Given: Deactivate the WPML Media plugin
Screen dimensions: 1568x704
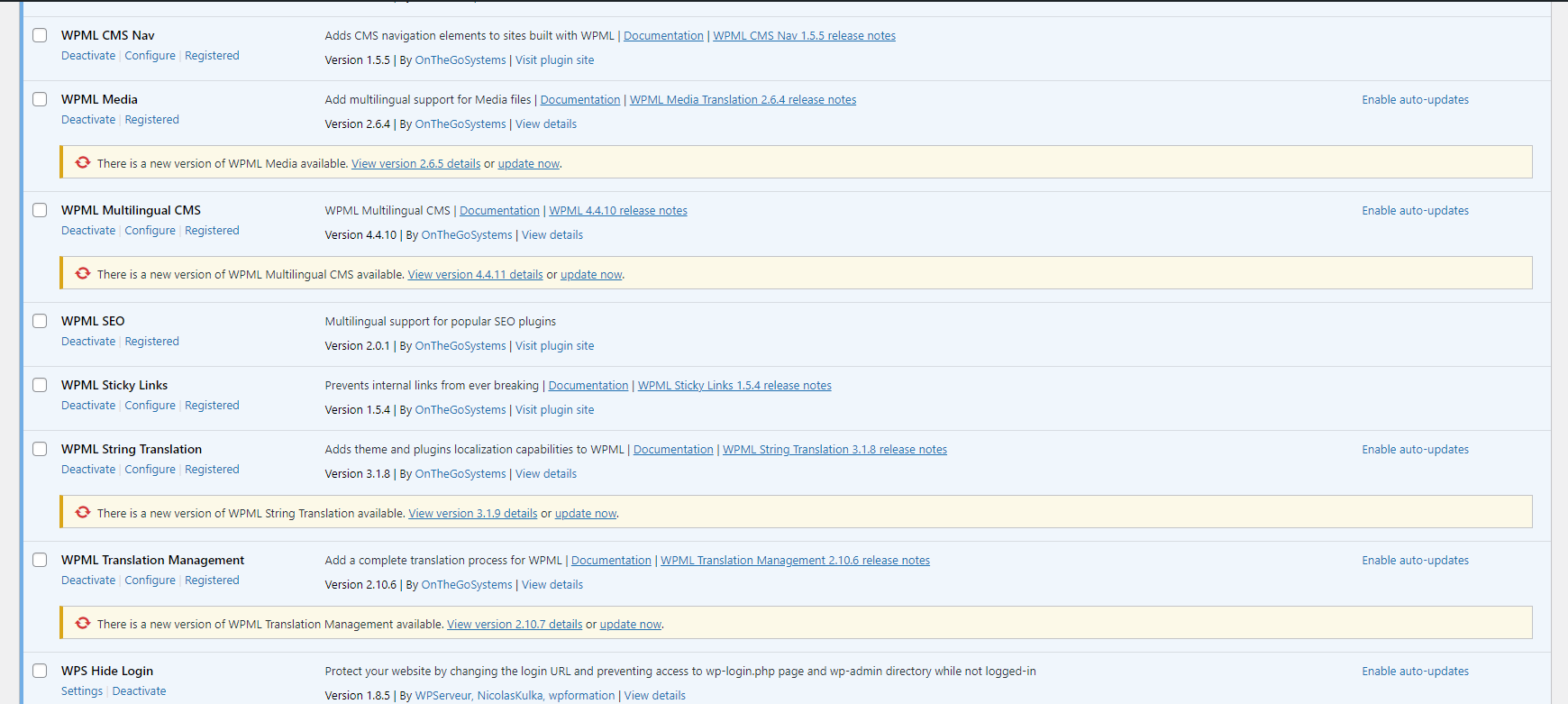Looking at the screenshot, I should [x=88, y=120].
